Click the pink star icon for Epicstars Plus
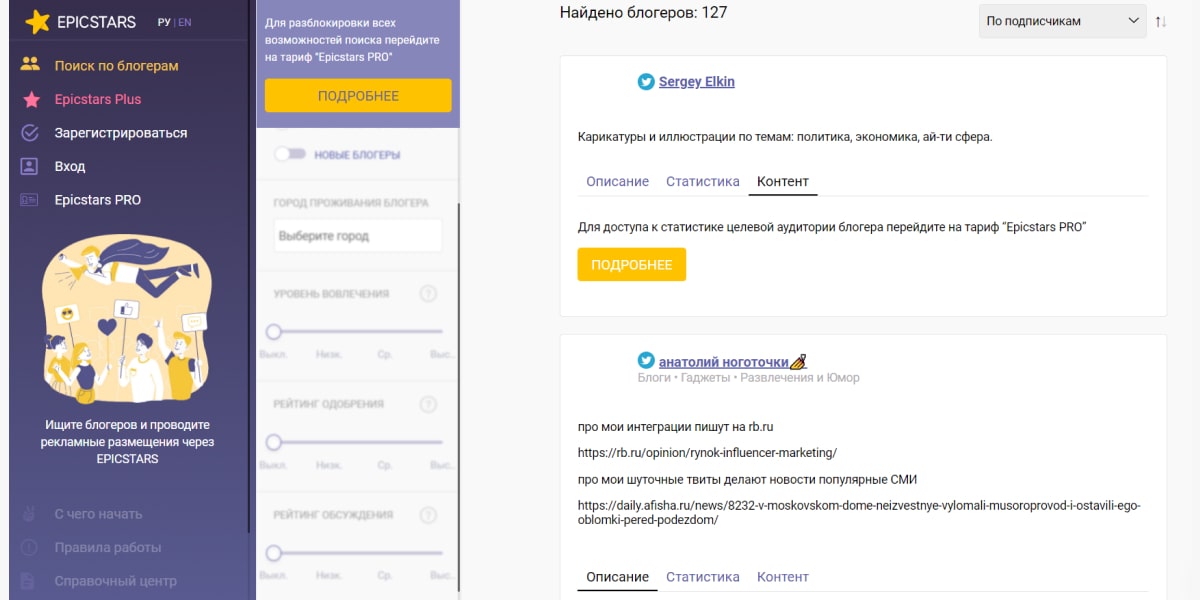The height and width of the screenshot is (600, 1200). [31, 99]
